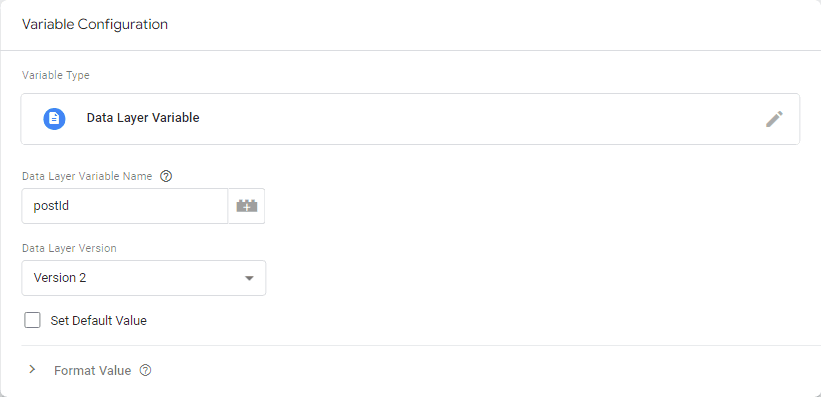Click the dropdown arrow beside Version 2
821x397 pixels.
(249, 279)
